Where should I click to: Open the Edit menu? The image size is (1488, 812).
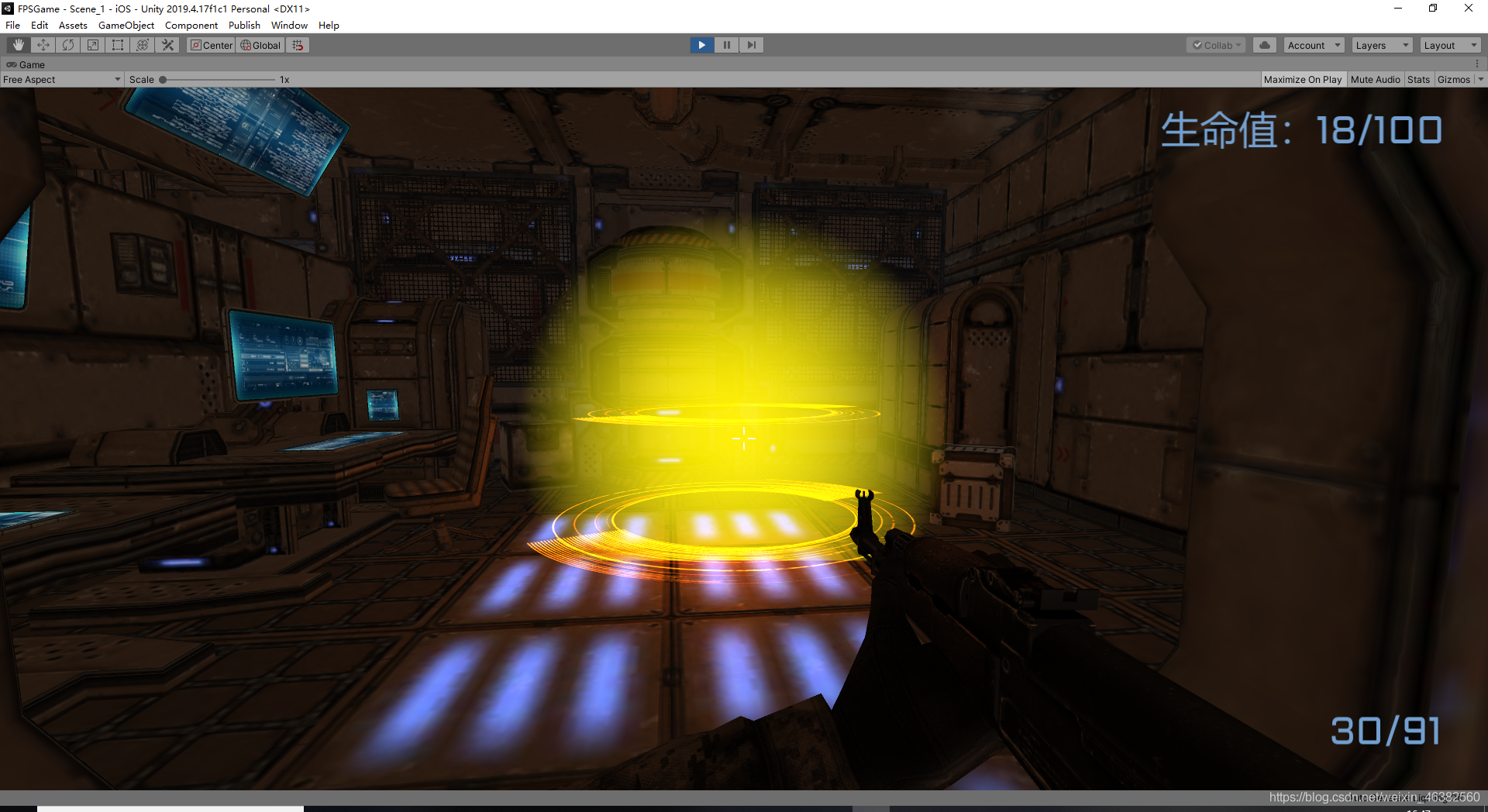click(40, 25)
